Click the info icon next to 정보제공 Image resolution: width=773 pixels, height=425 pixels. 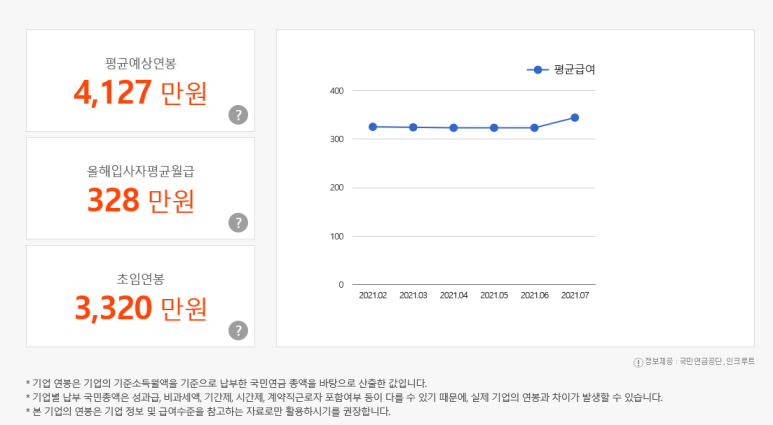tap(638, 361)
